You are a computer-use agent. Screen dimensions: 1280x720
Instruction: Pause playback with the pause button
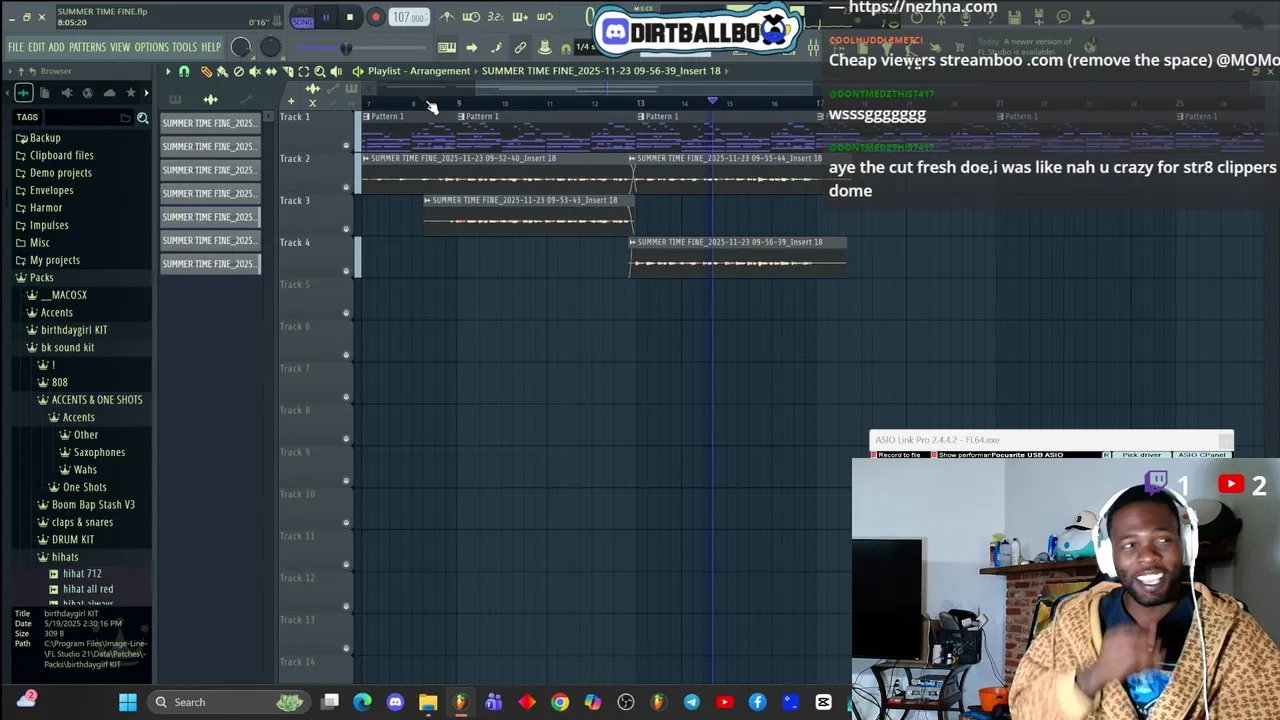pos(326,17)
